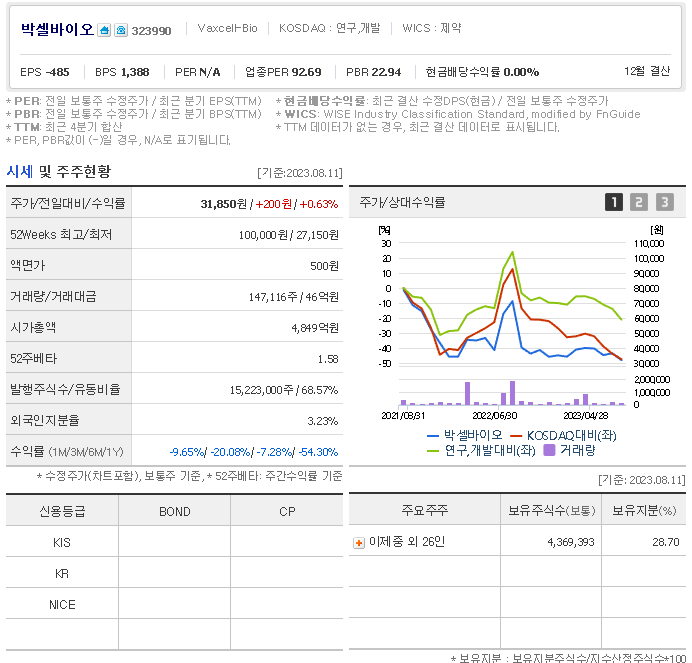Click the phone contact icon before 323990
This screenshot has height=663, width=692.
point(121,30)
